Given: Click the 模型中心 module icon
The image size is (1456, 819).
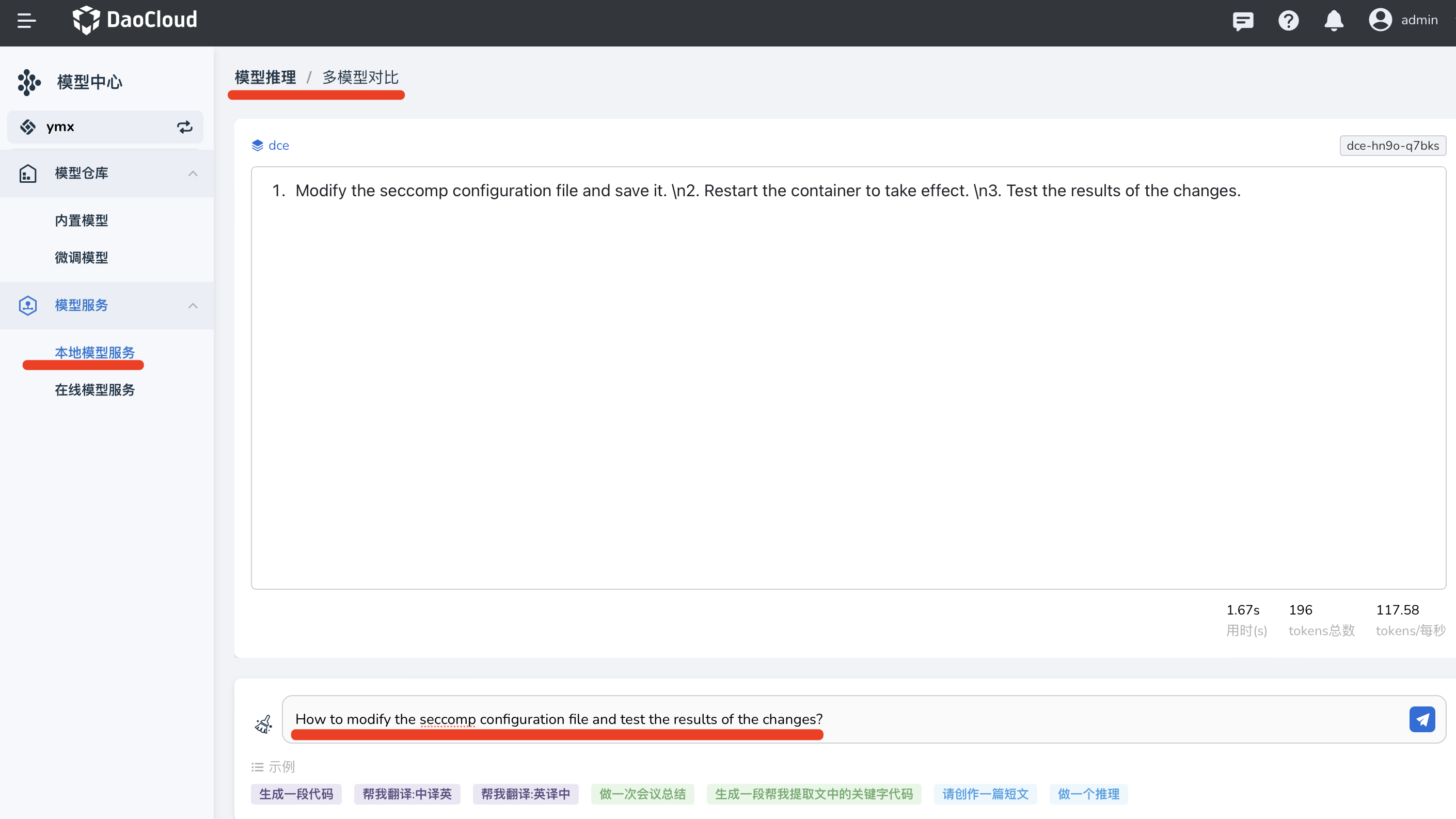Looking at the screenshot, I should 29,83.
